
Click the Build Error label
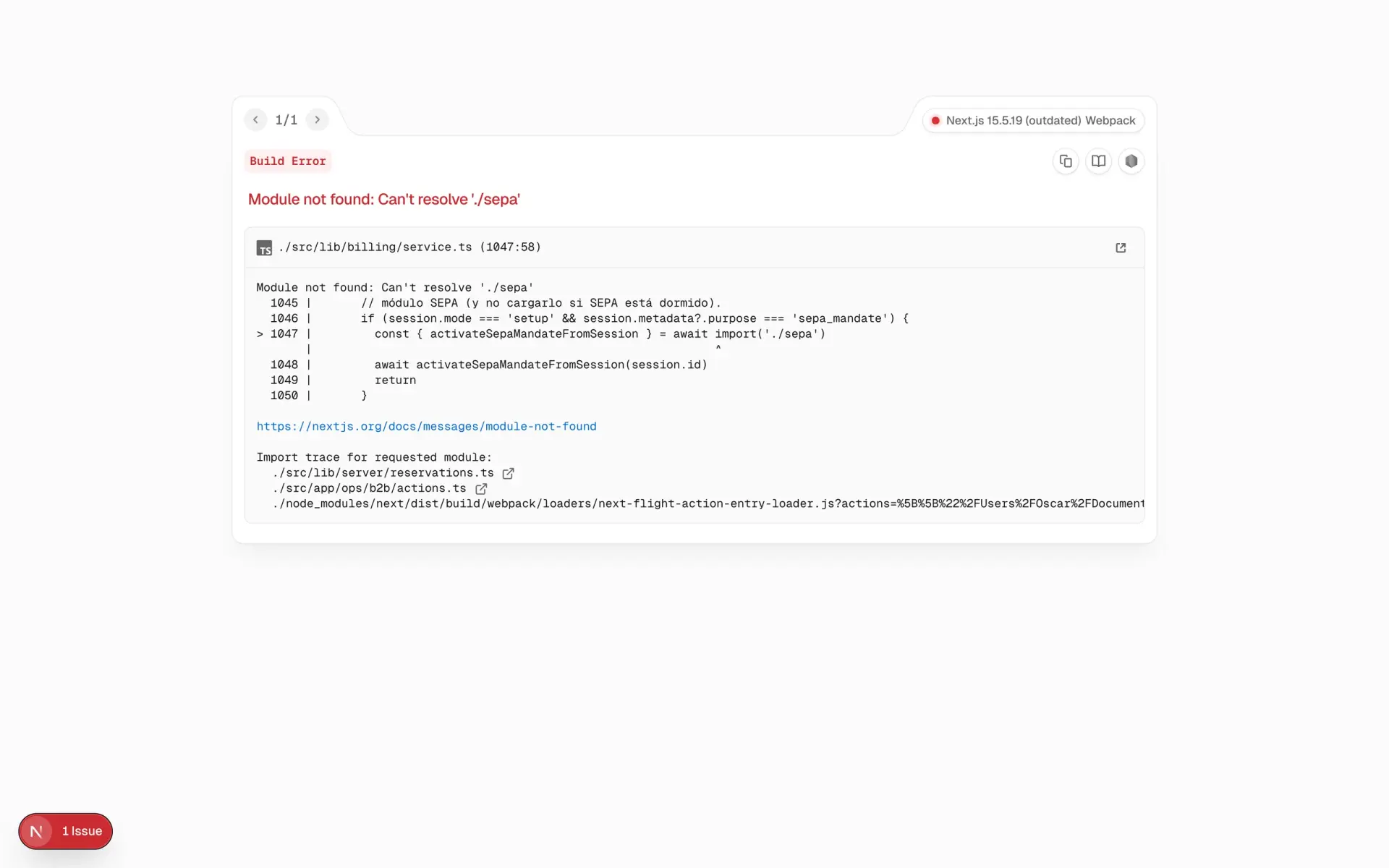tap(288, 161)
